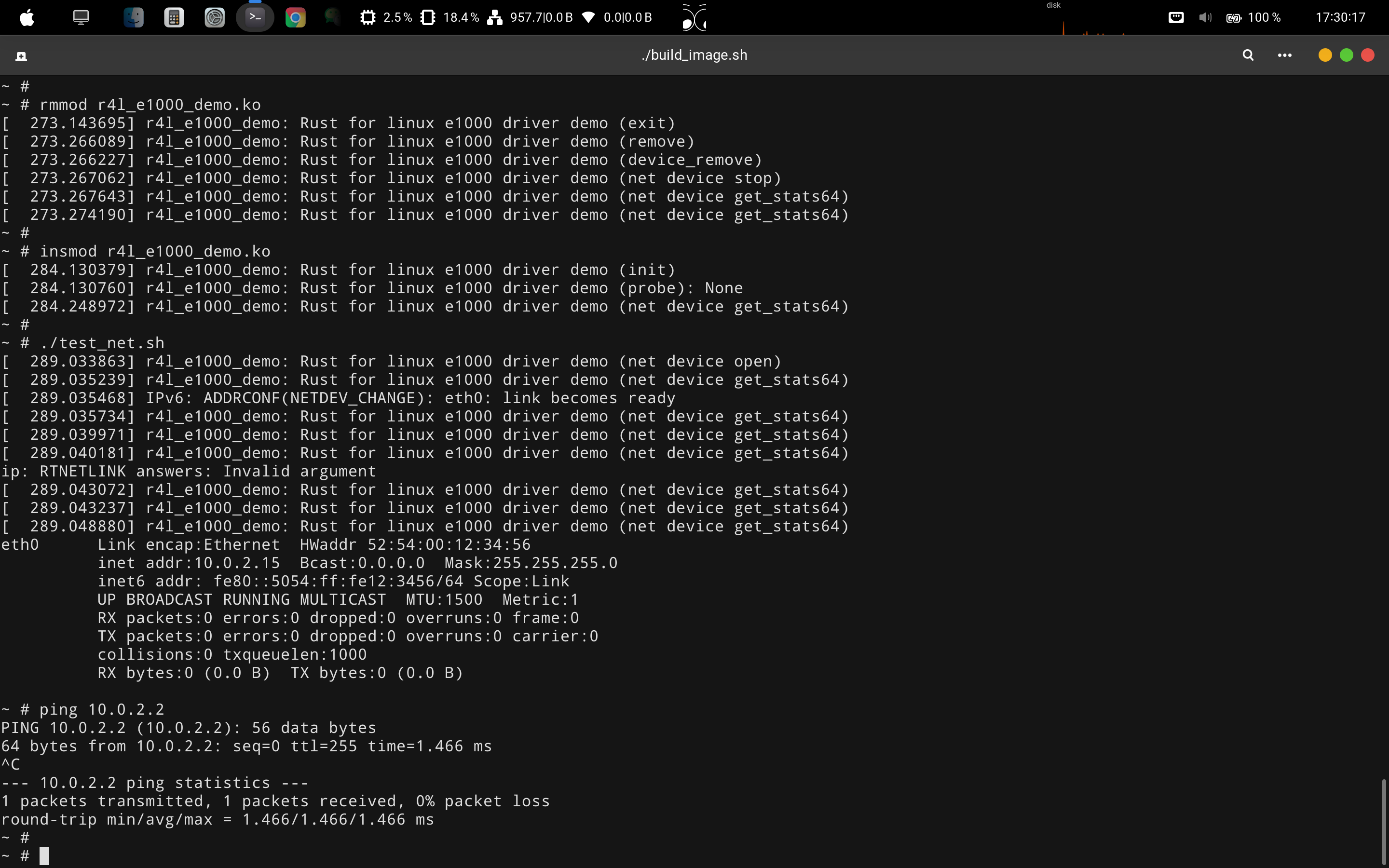Click the ./build_image.sh window title
This screenshot has width=1389, height=868.
694,55
